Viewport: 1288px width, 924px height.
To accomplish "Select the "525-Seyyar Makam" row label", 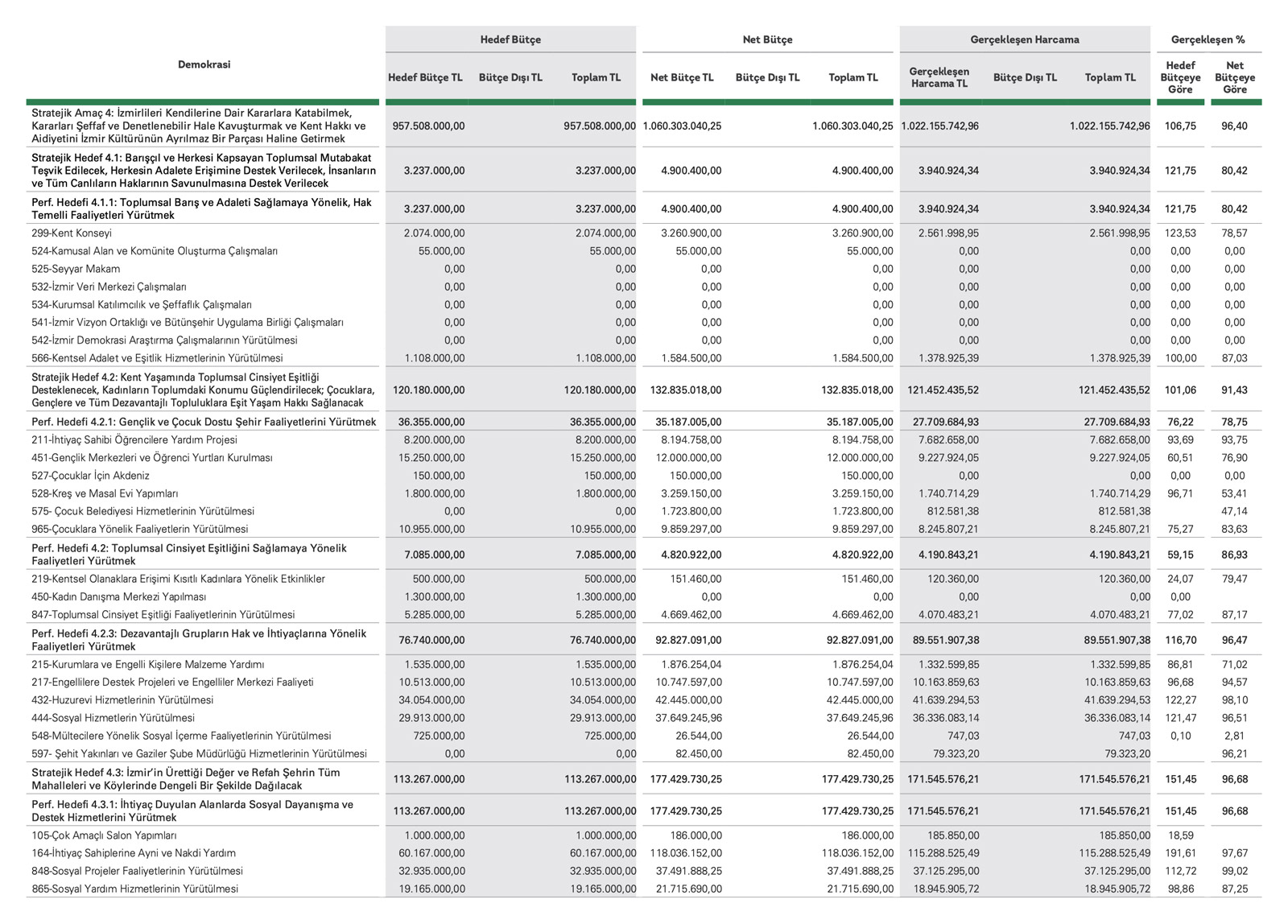I will coord(76,269).
